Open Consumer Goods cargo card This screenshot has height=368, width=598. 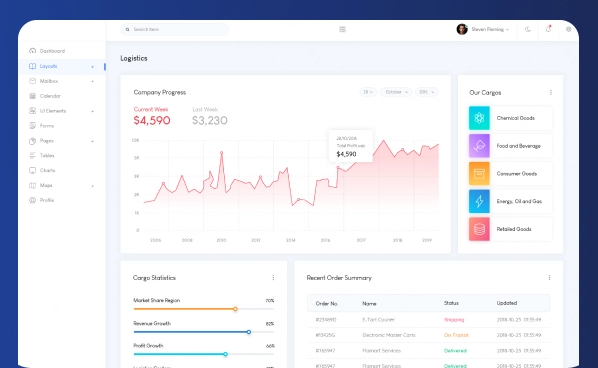coord(511,174)
